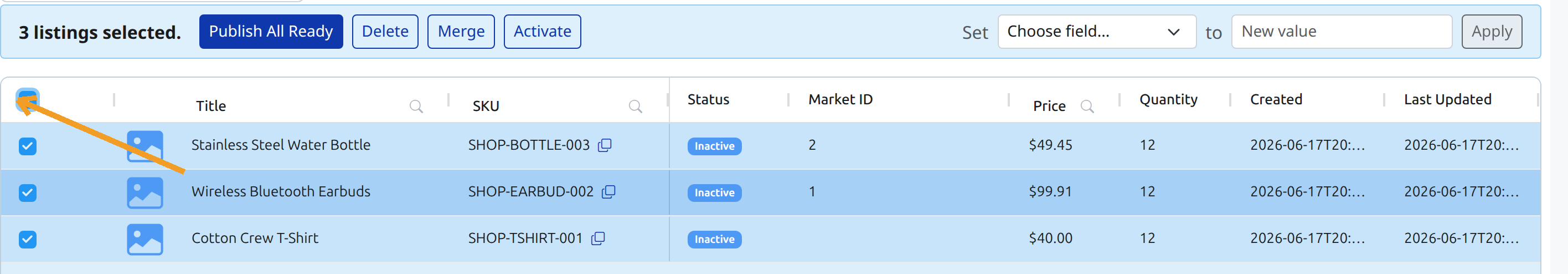Click the $49.45 price cell

click(1050, 145)
